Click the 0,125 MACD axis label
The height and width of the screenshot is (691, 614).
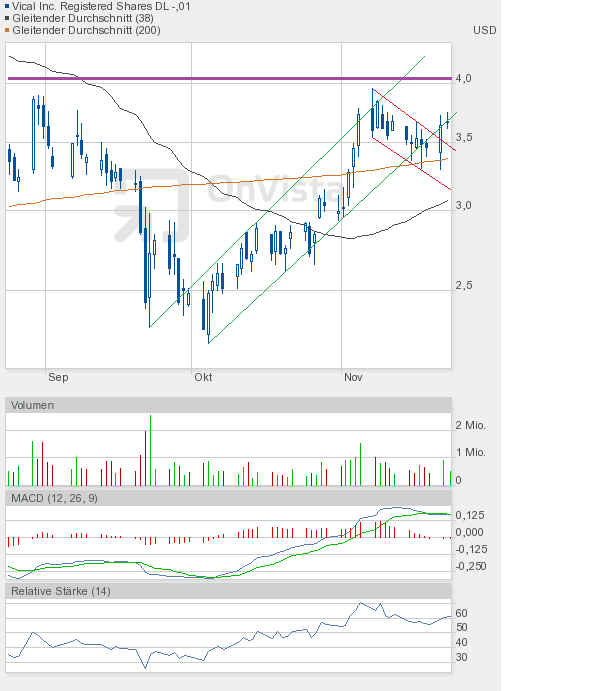(470, 515)
